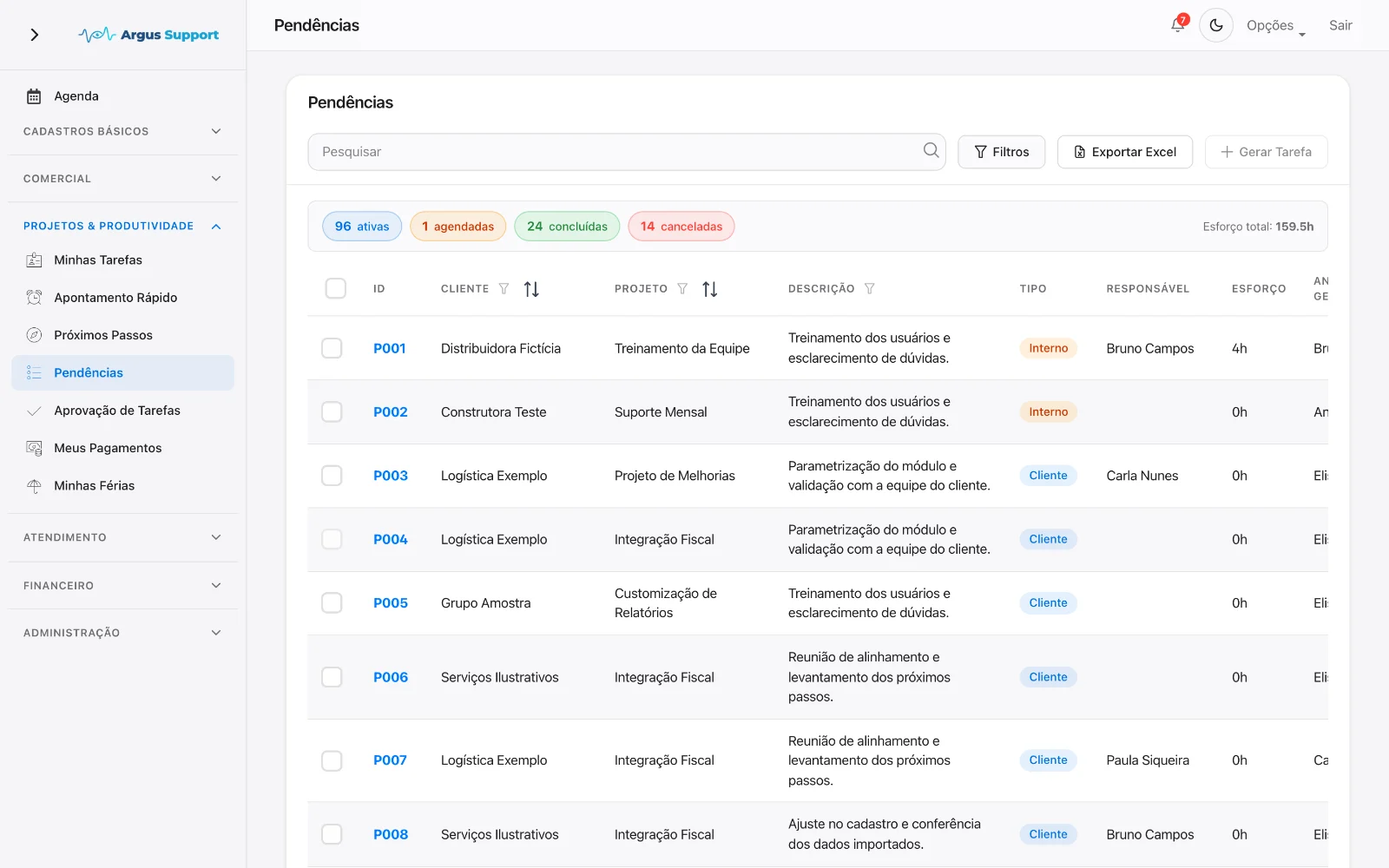Filter by 24 concluídas
1389x868 pixels.
567,227
